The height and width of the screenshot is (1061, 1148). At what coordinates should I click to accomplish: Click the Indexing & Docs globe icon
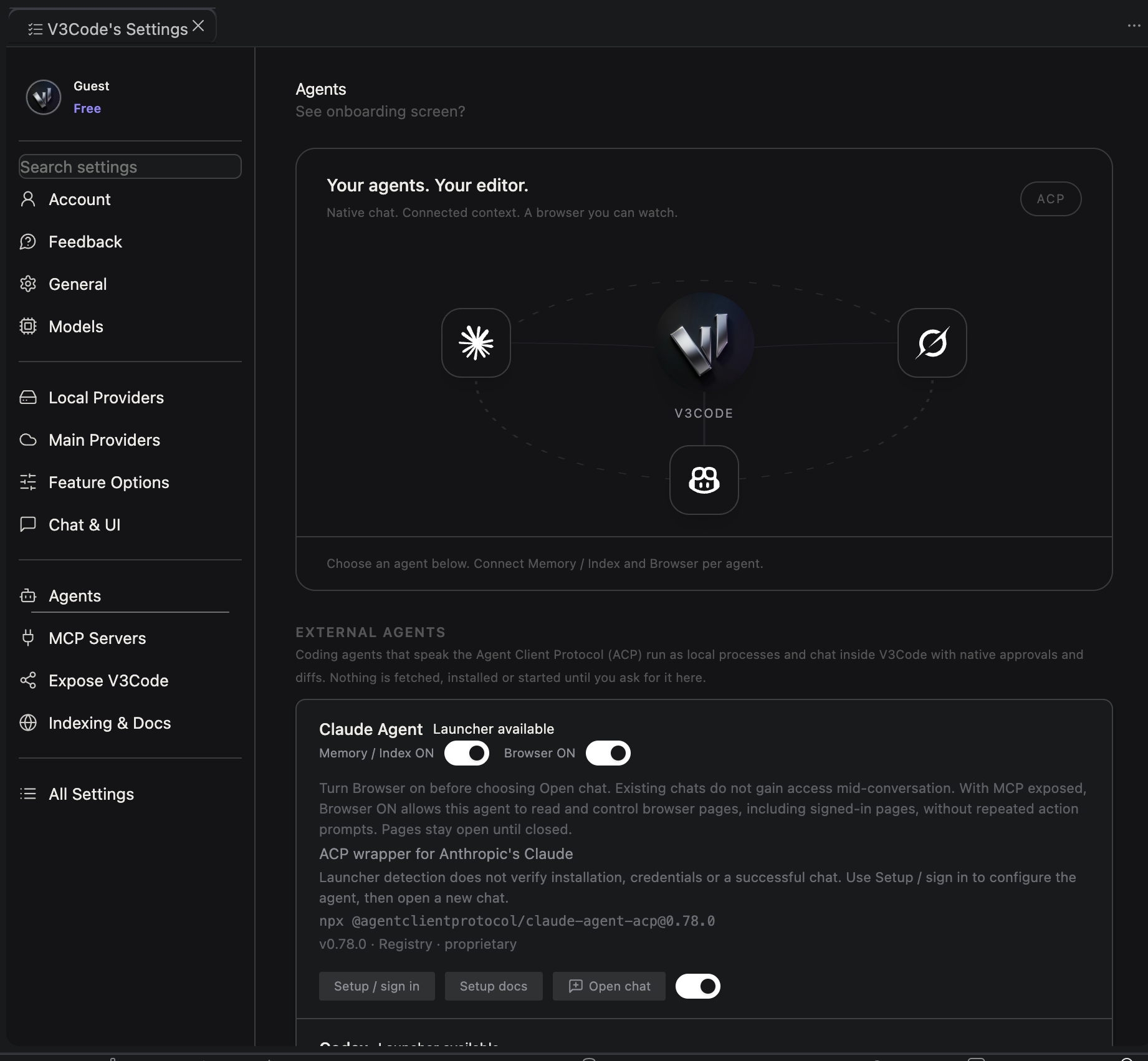[28, 723]
